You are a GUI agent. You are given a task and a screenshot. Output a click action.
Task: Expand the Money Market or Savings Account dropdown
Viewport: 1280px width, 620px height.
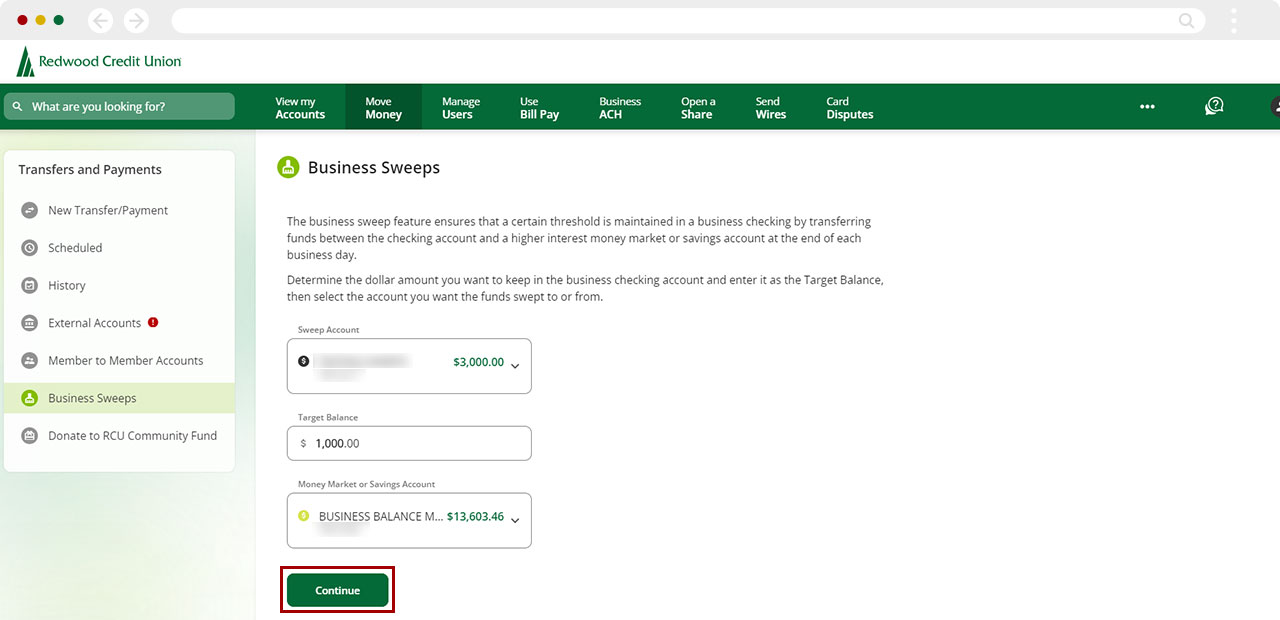tap(515, 520)
